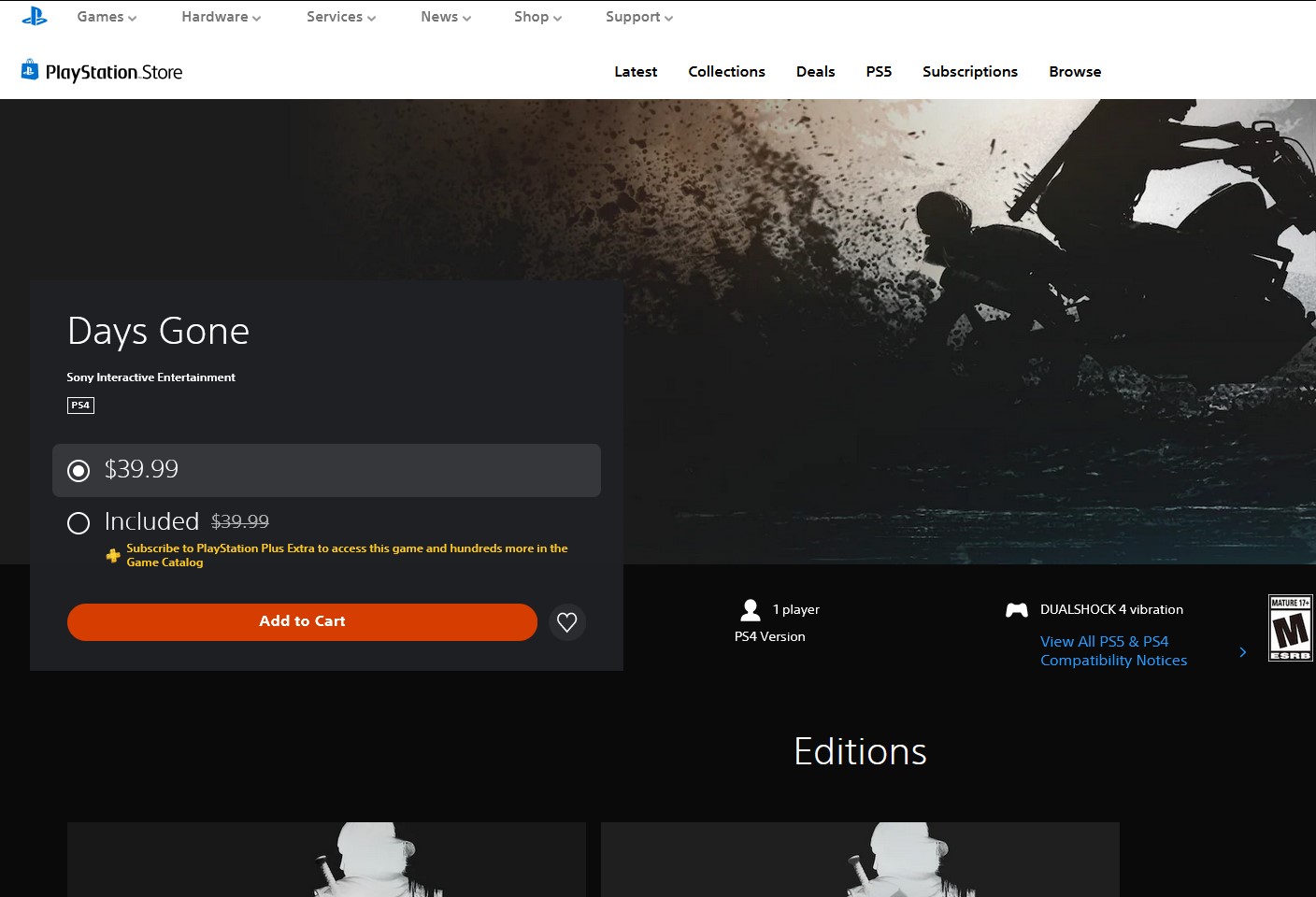The image size is (1316, 897).
Task: Click the 1 player text
Action: click(x=796, y=609)
